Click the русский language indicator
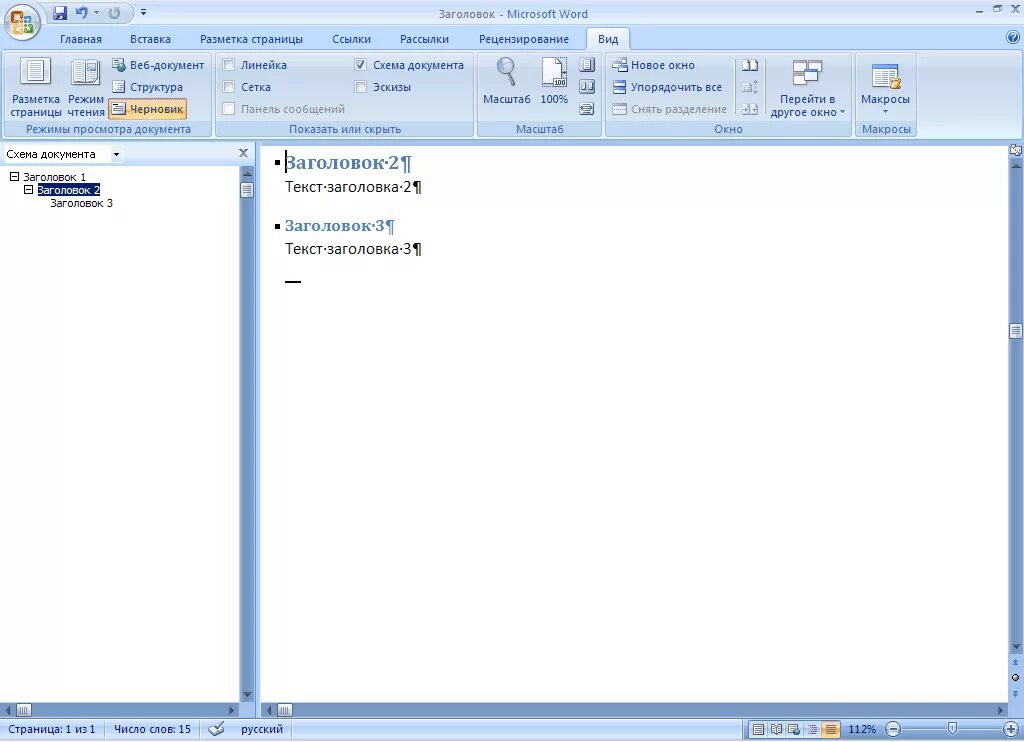 262,729
